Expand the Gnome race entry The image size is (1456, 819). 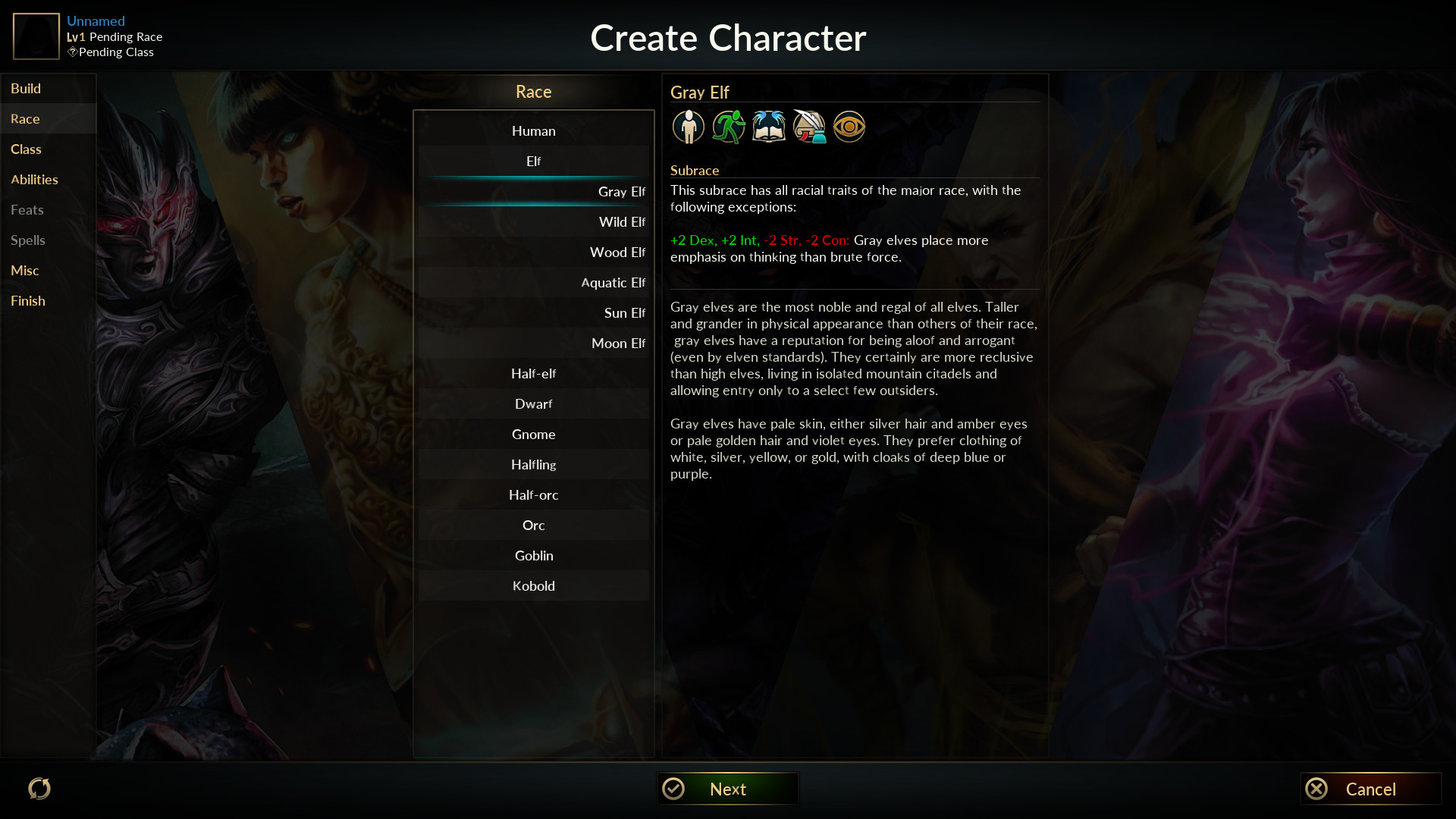[534, 434]
